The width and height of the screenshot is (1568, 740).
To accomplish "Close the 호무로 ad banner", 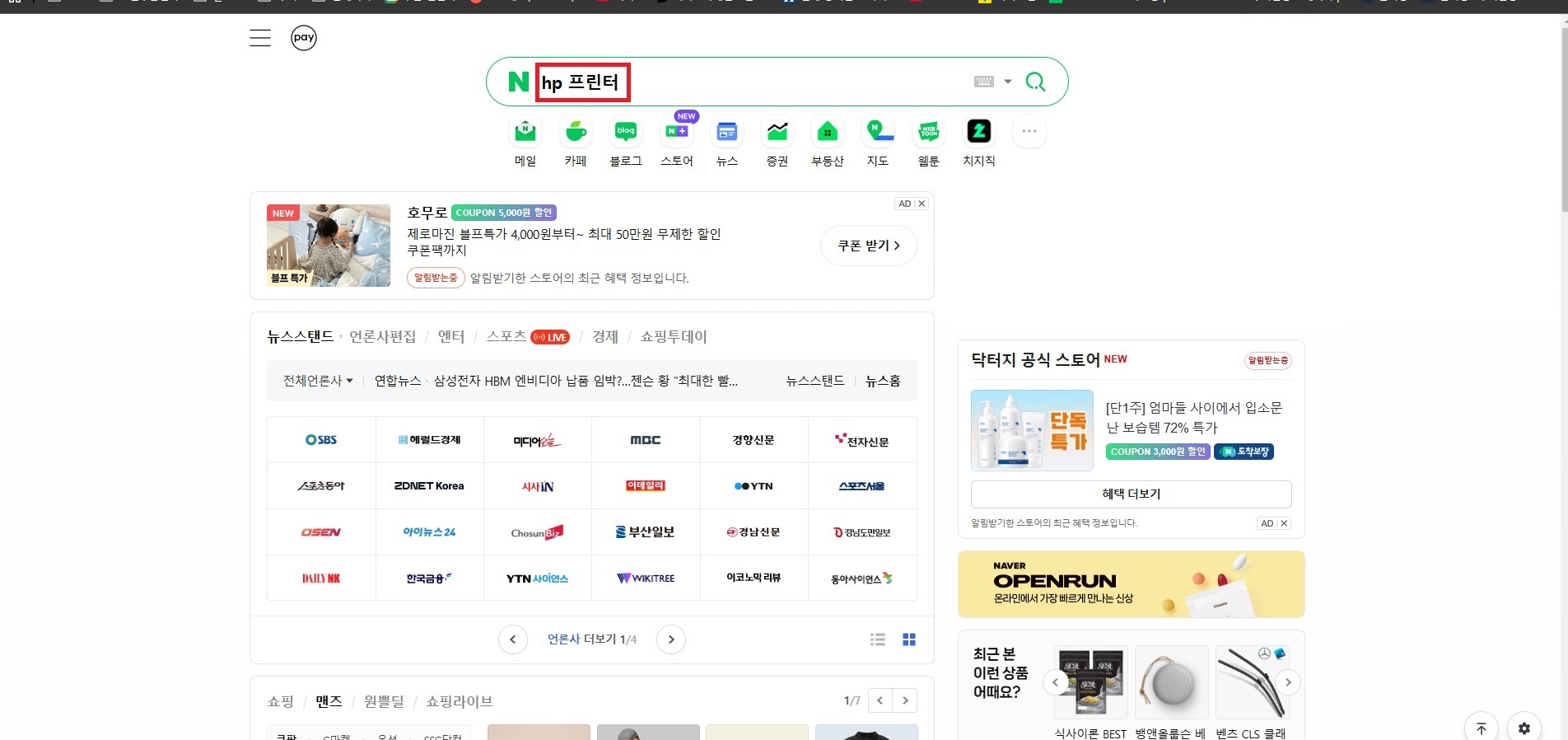I will coord(922,204).
